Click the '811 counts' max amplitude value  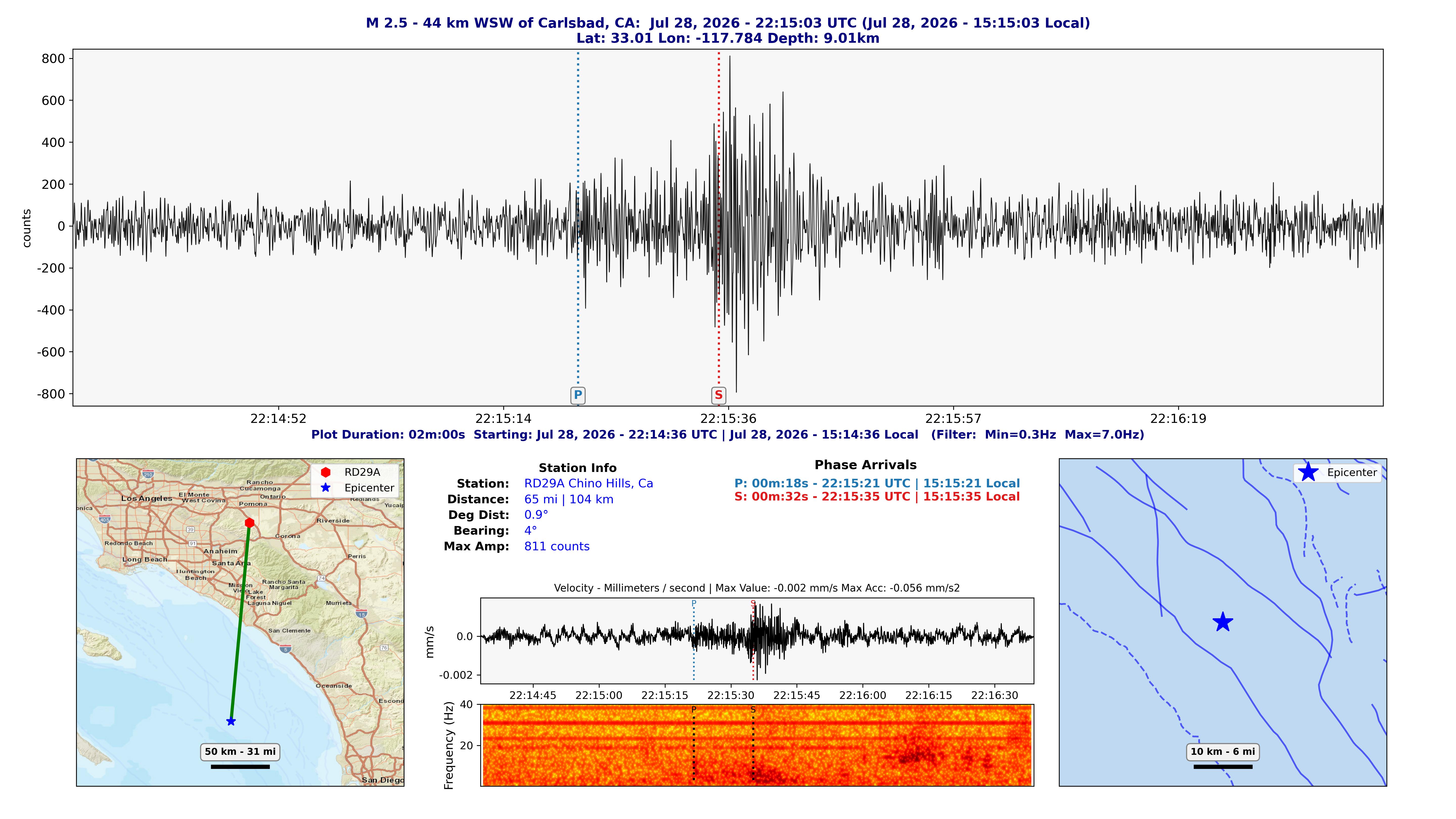pyautogui.click(x=557, y=547)
